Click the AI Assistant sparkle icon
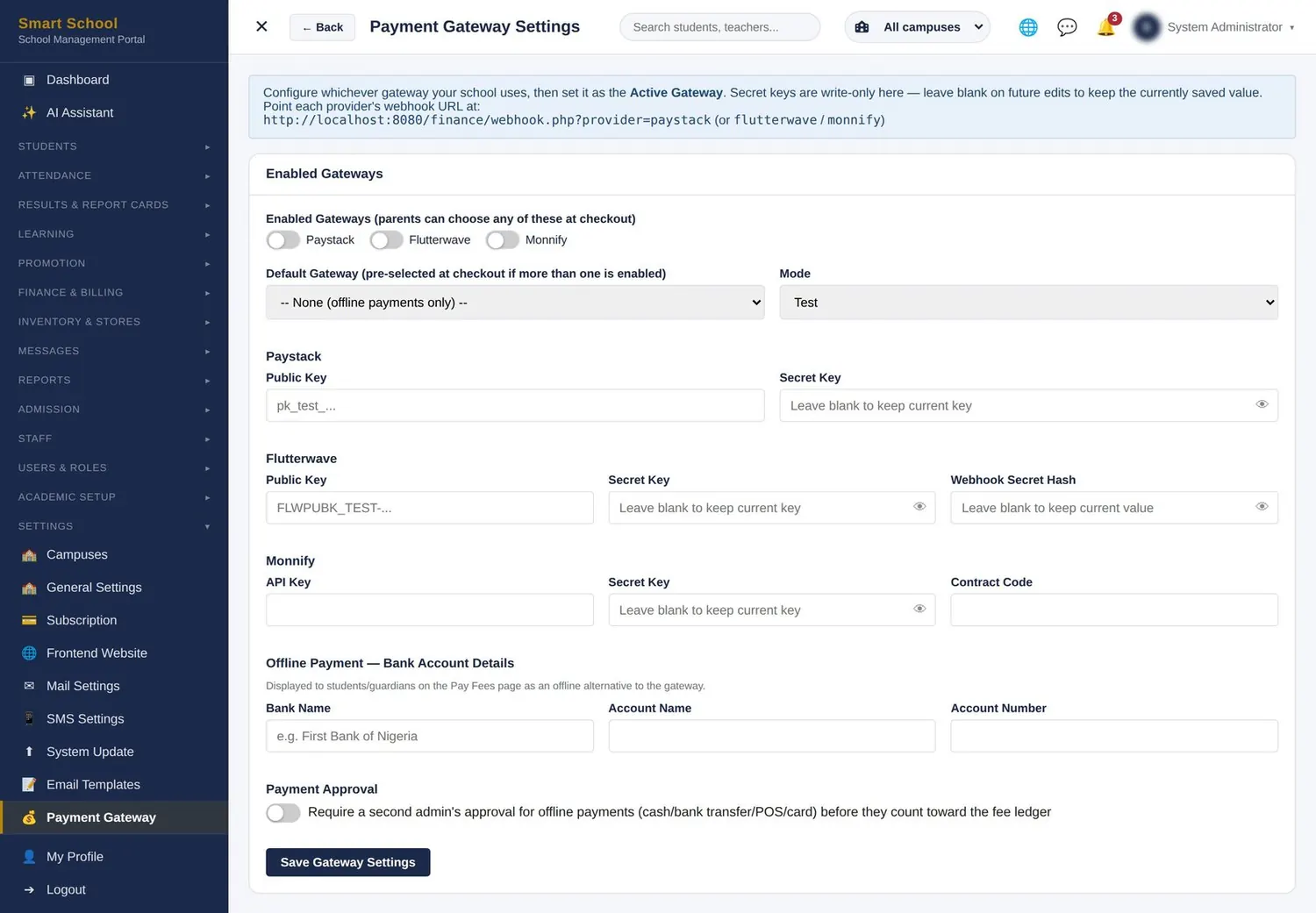Screen dimensions: 1316x913 29,112
